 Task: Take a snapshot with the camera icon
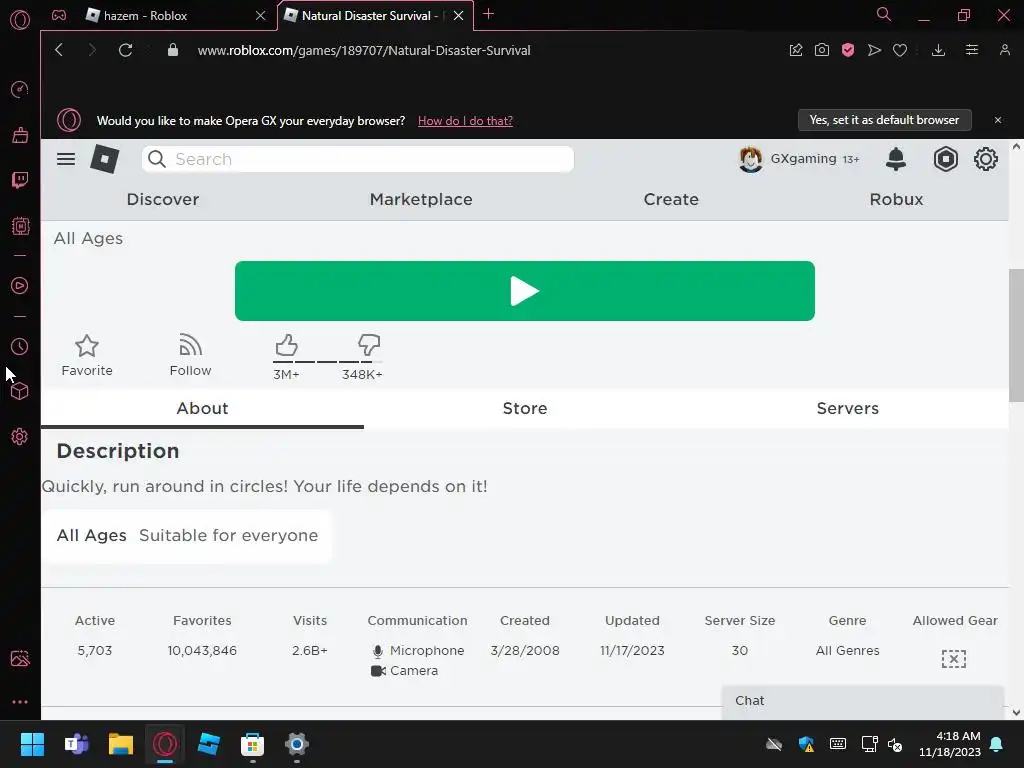click(x=822, y=50)
